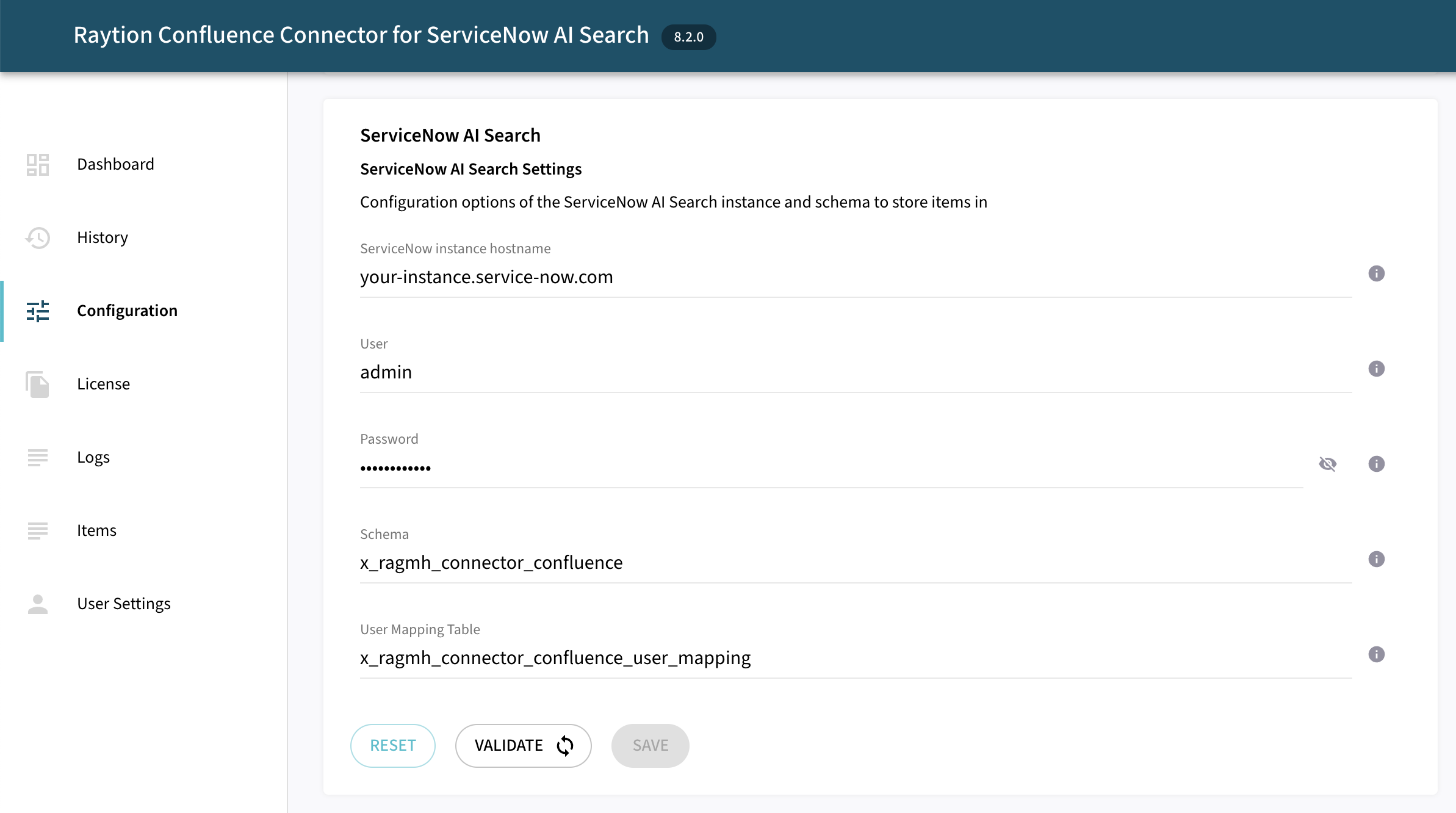Open User Settings via the person icon
The width and height of the screenshot is (1456, 813).
[x=37, y=604]
